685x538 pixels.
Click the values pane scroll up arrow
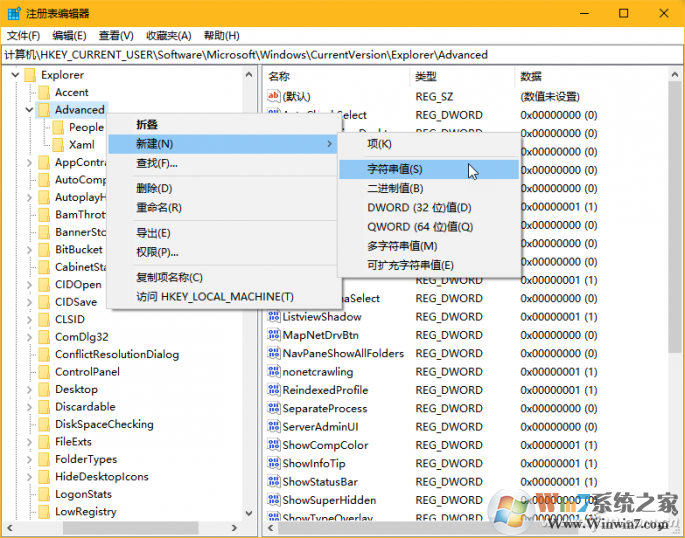(675, 76)
